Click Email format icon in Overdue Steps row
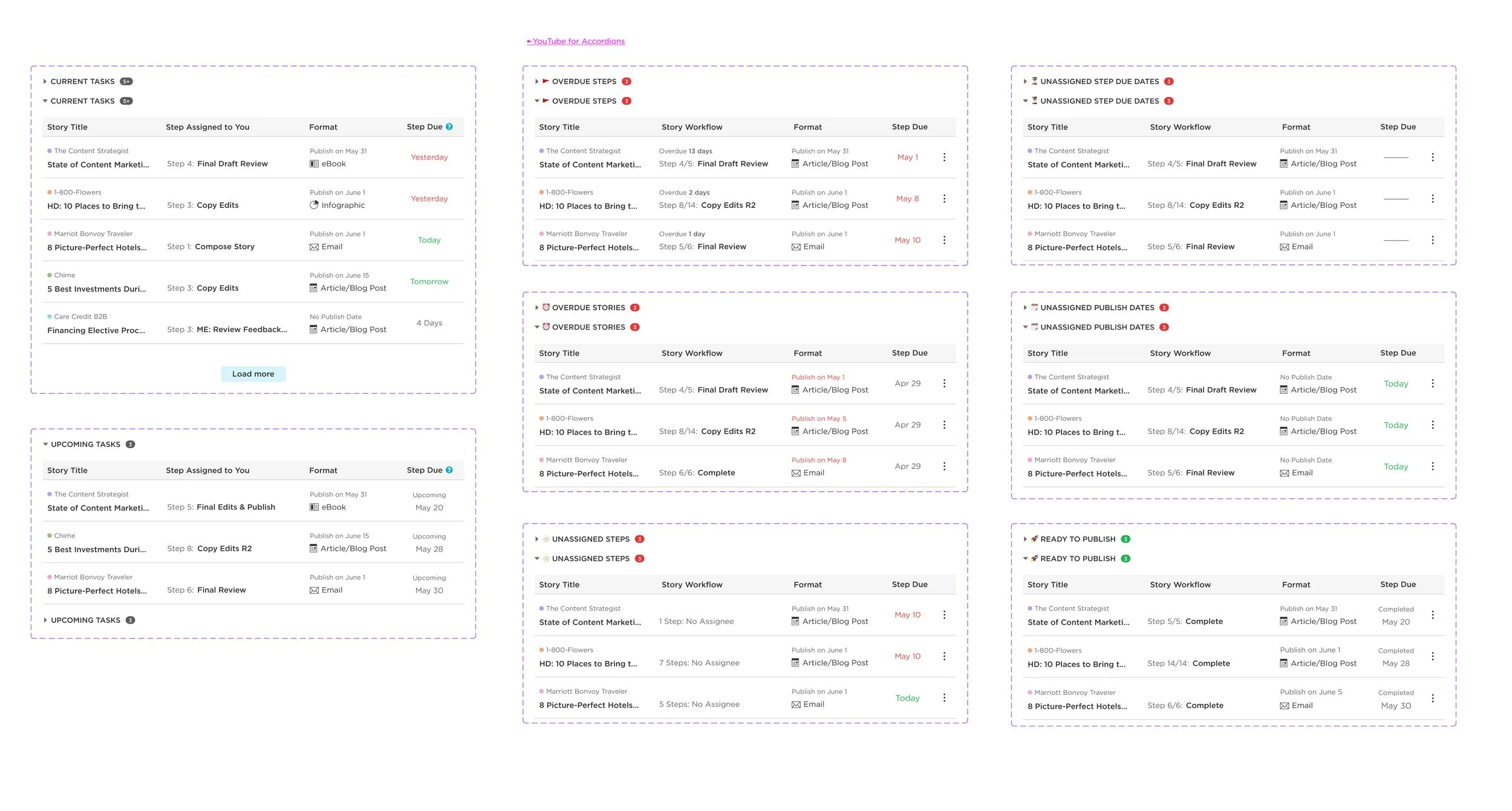This screenshot has width=1512, height=811. point(796,247)
